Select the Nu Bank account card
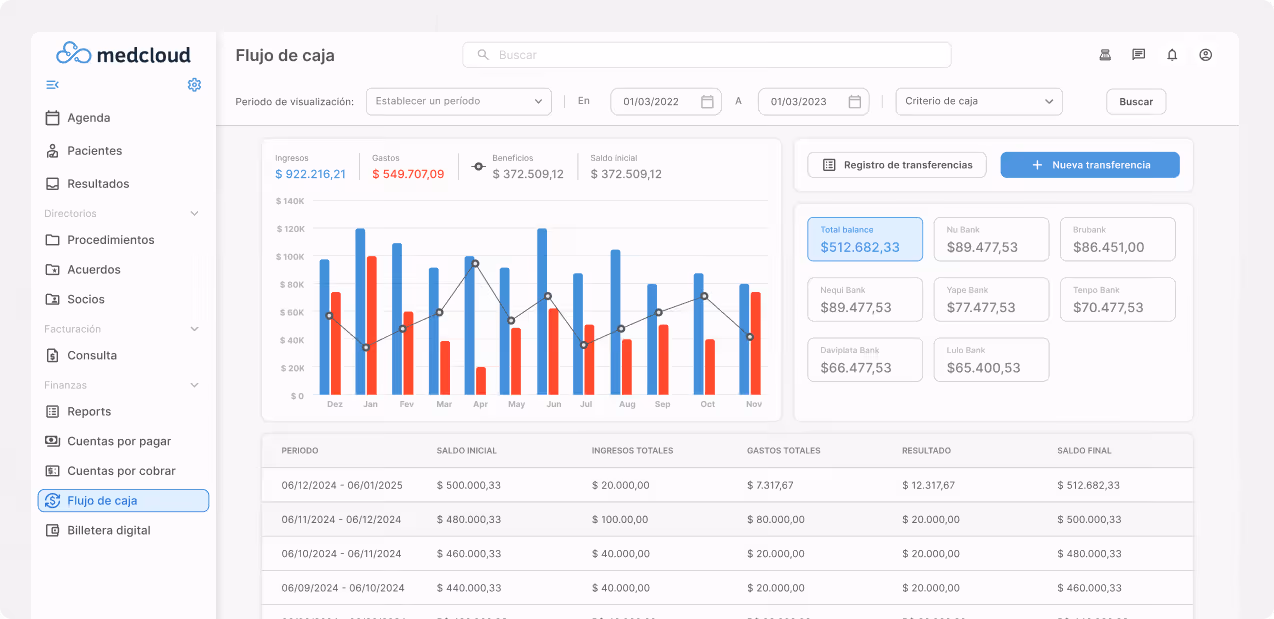Screen dimensions: 1274x619 [x=991, y=239]
